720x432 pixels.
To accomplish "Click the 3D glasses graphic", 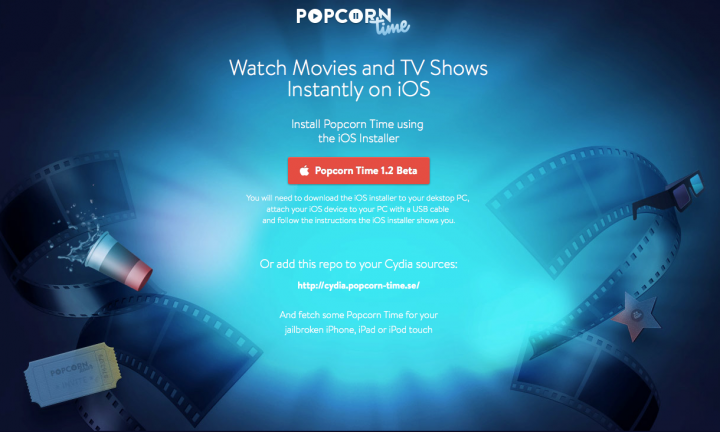I will (668, 196).
